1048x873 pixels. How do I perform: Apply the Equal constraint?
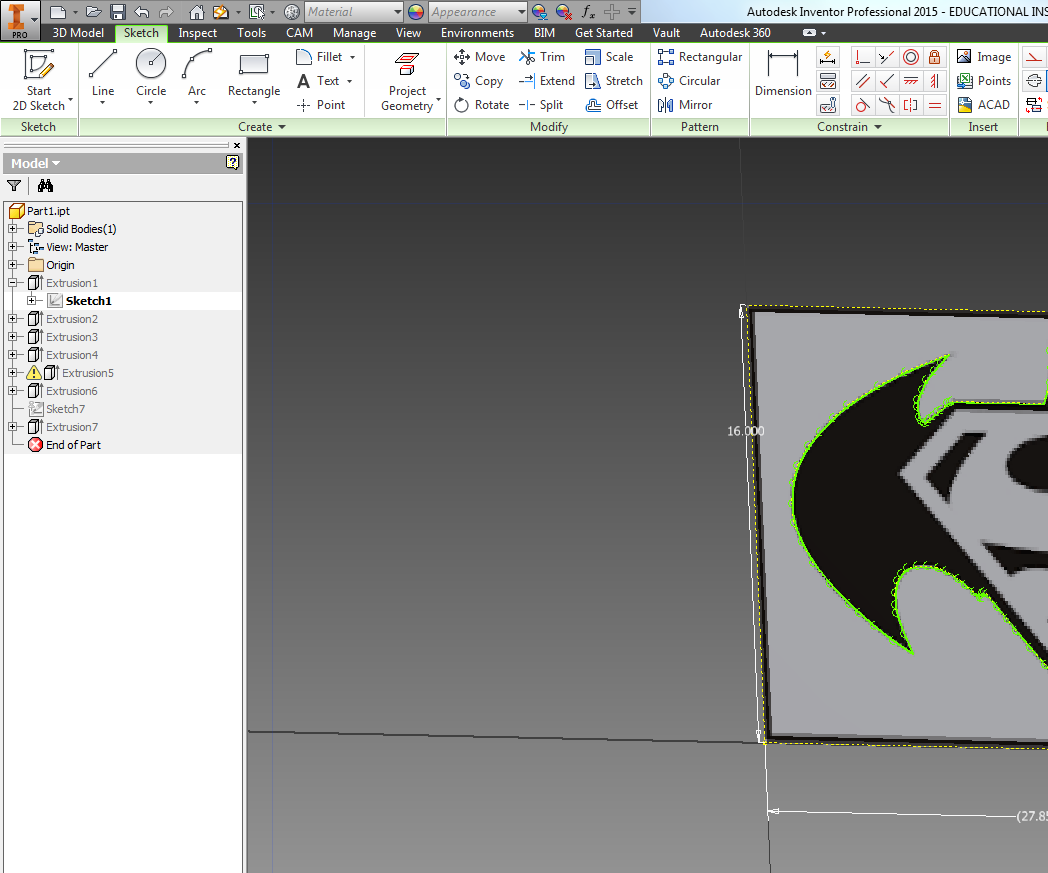[x=934, y=105]
